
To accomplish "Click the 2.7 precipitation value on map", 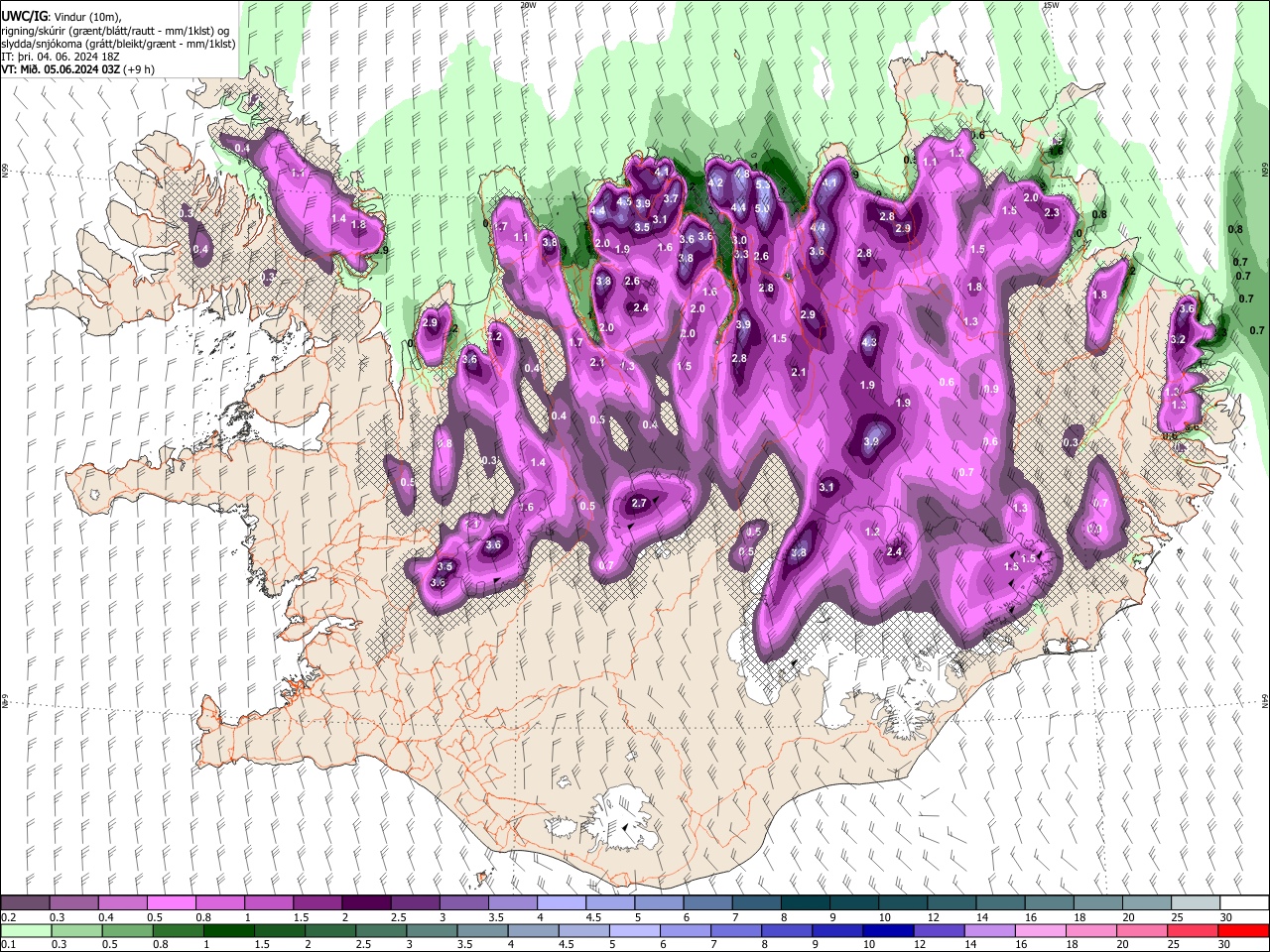I will 639,503.
